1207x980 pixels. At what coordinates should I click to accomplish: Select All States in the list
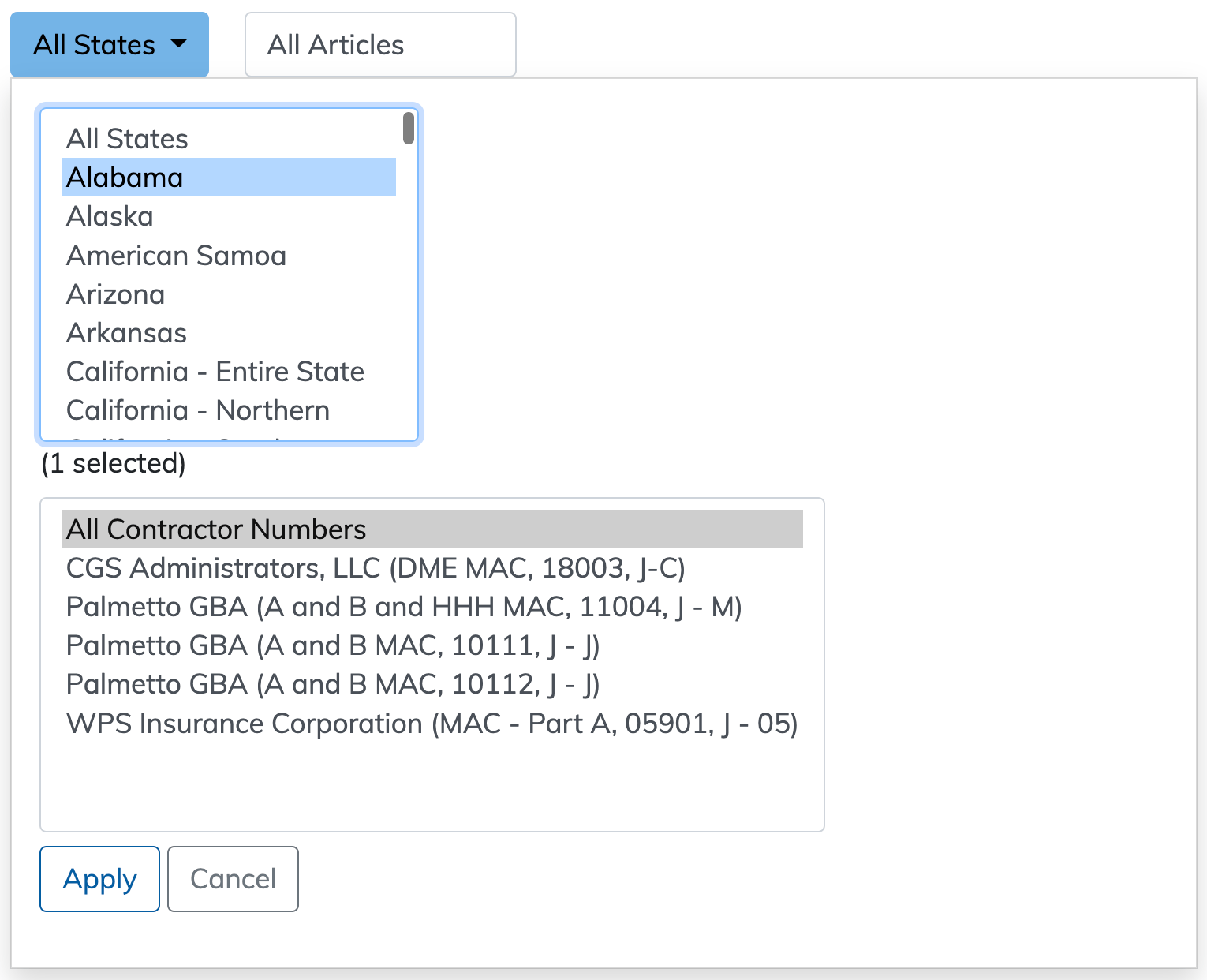[127, 139]
